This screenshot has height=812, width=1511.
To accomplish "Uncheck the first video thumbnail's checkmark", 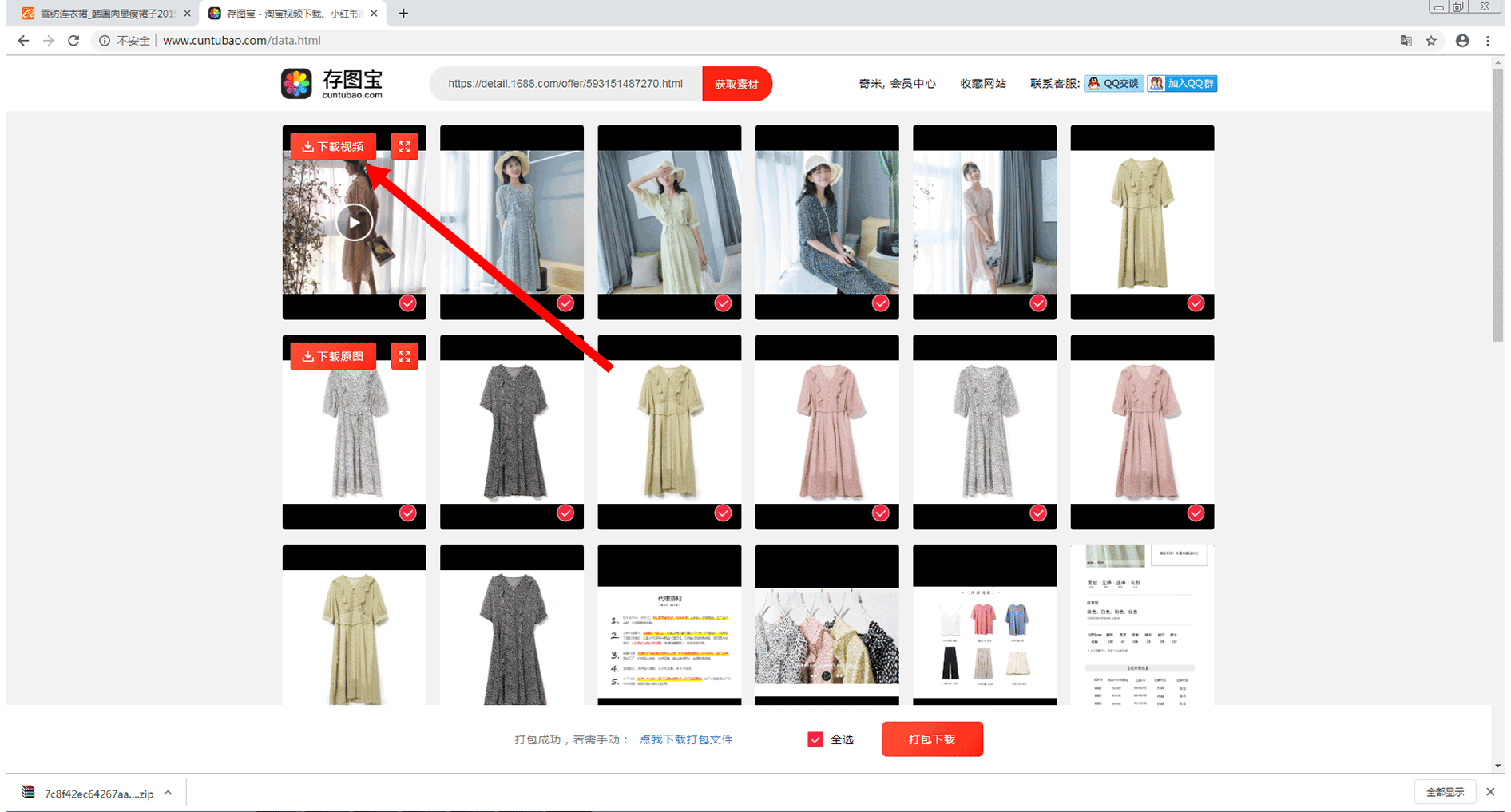I will (407, 303).
